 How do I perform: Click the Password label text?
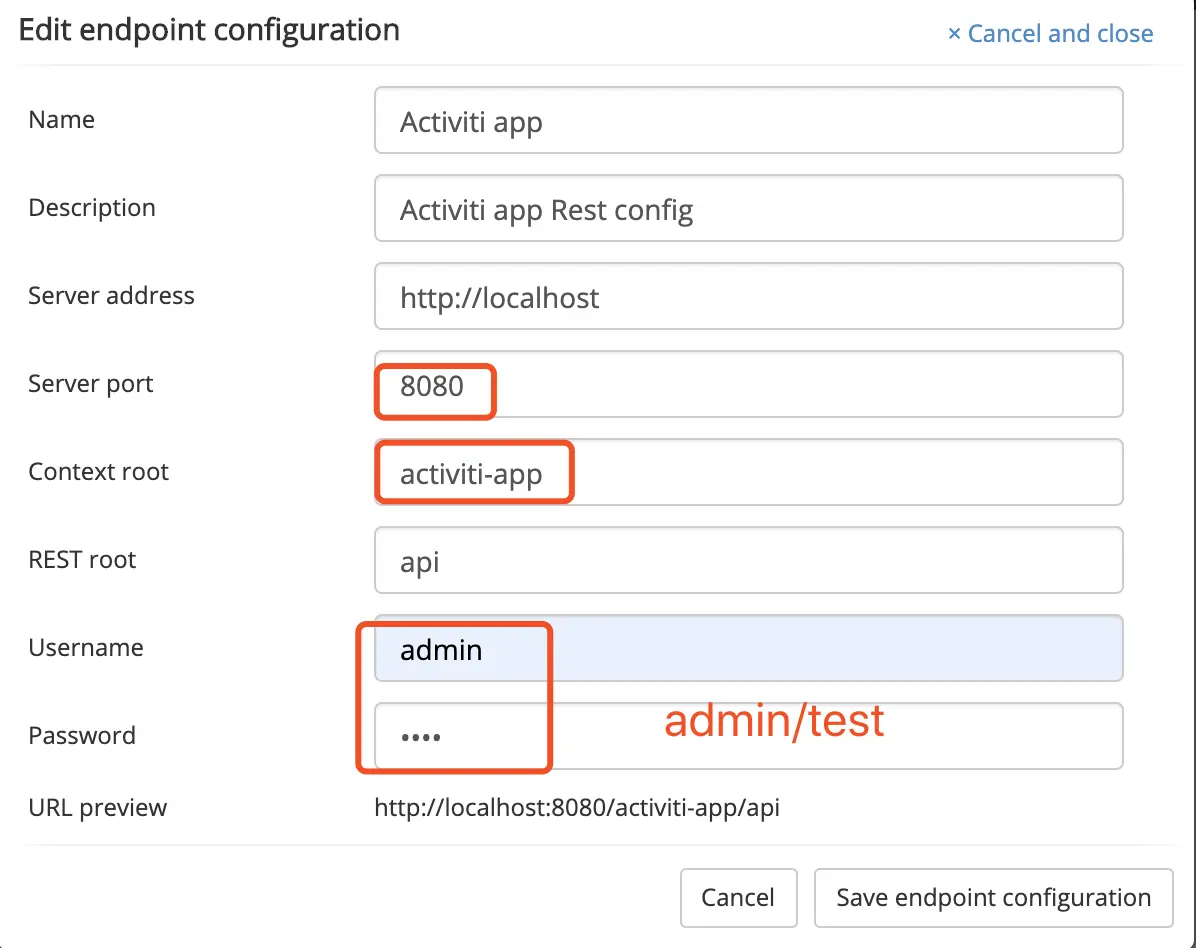(82, 736)
